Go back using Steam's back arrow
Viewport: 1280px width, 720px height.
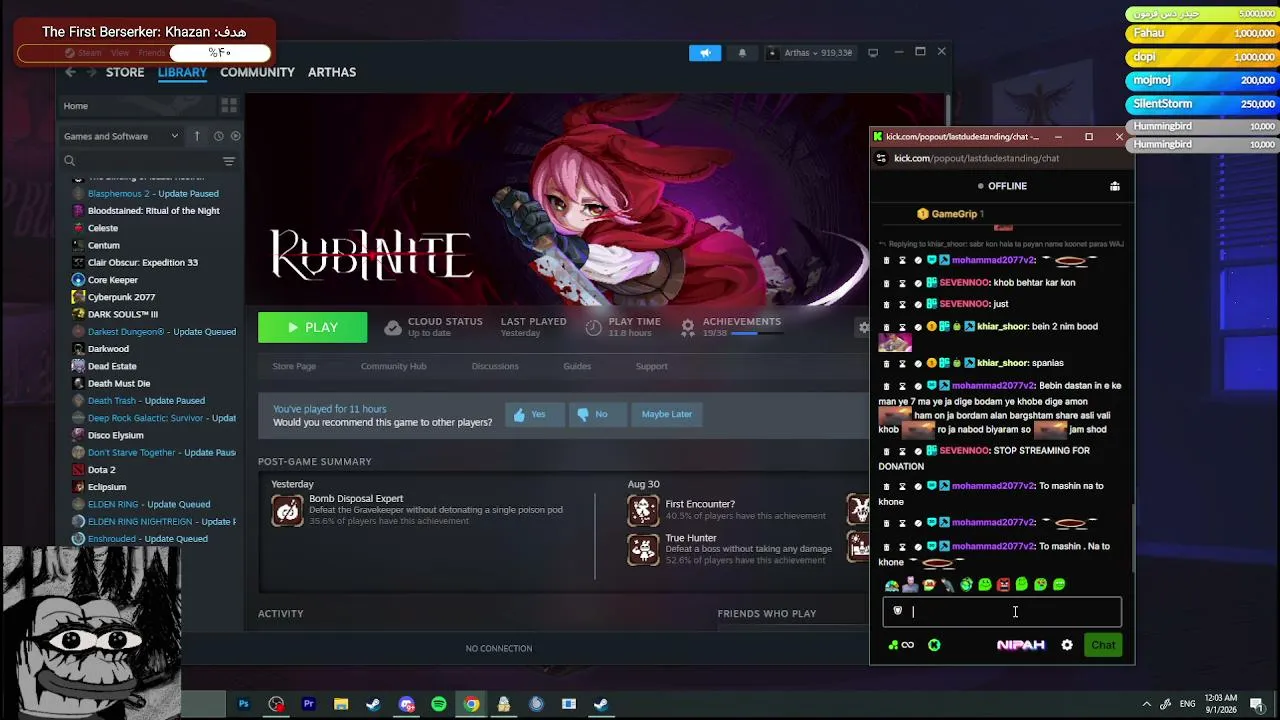[x=70, y=72]
